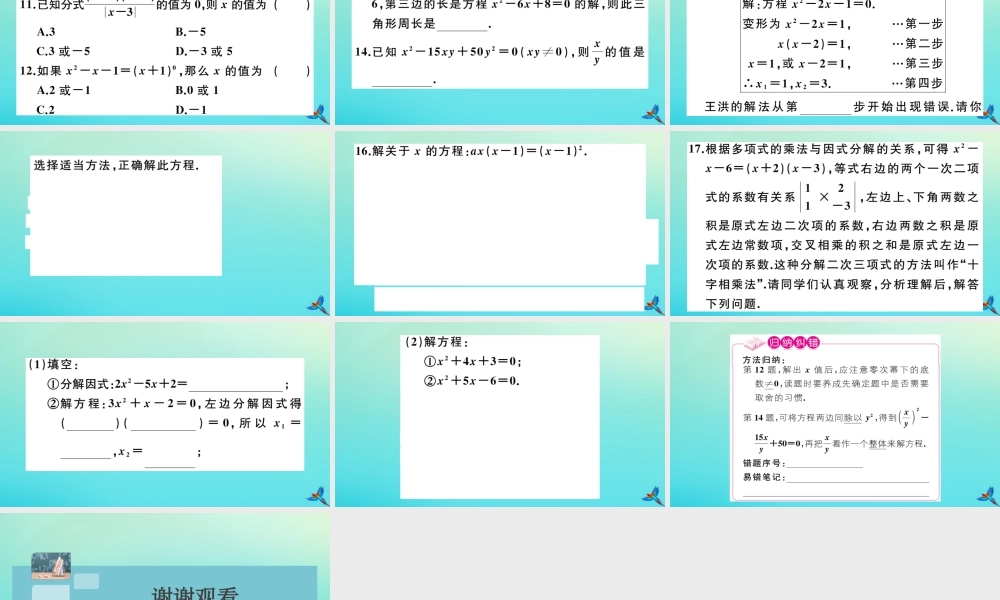Click the blank after '①分解因式:2x²−5x+2='
This screenshot has height=600, width=1000.
coord(236,384)
